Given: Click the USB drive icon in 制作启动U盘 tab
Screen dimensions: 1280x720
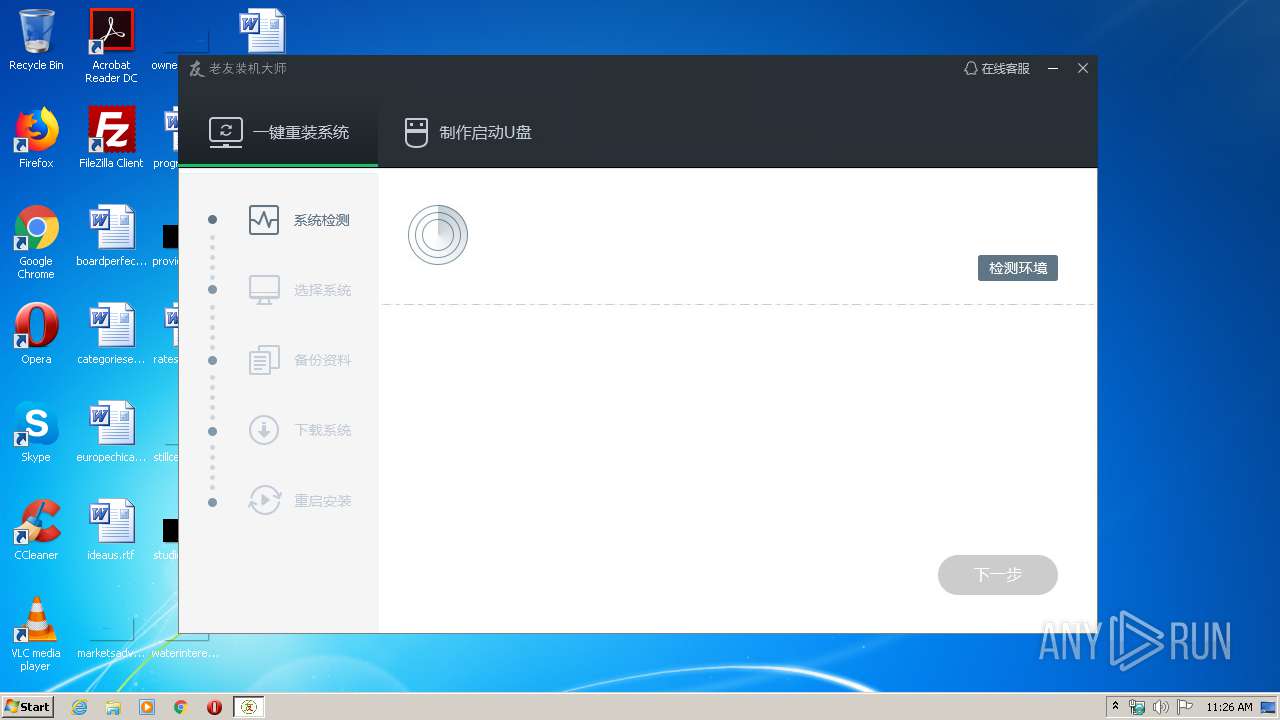Looking at the screenshot, I should pos(416,132).
